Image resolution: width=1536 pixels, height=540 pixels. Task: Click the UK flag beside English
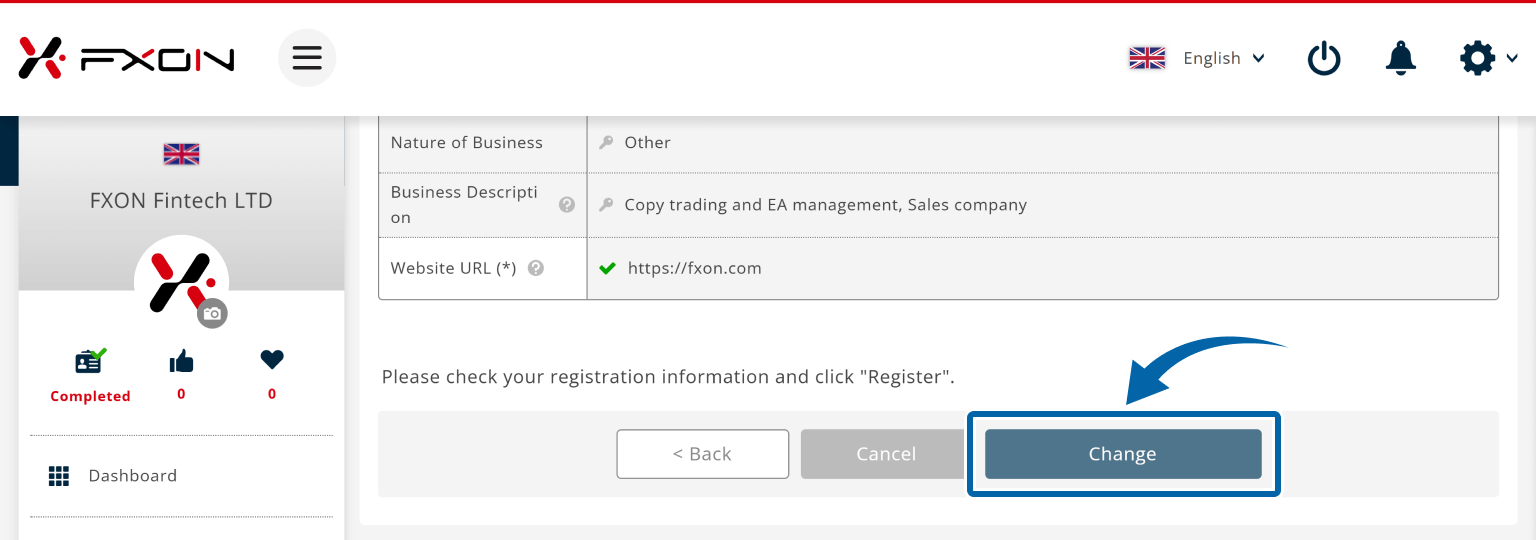click(x=1147, y=58)
